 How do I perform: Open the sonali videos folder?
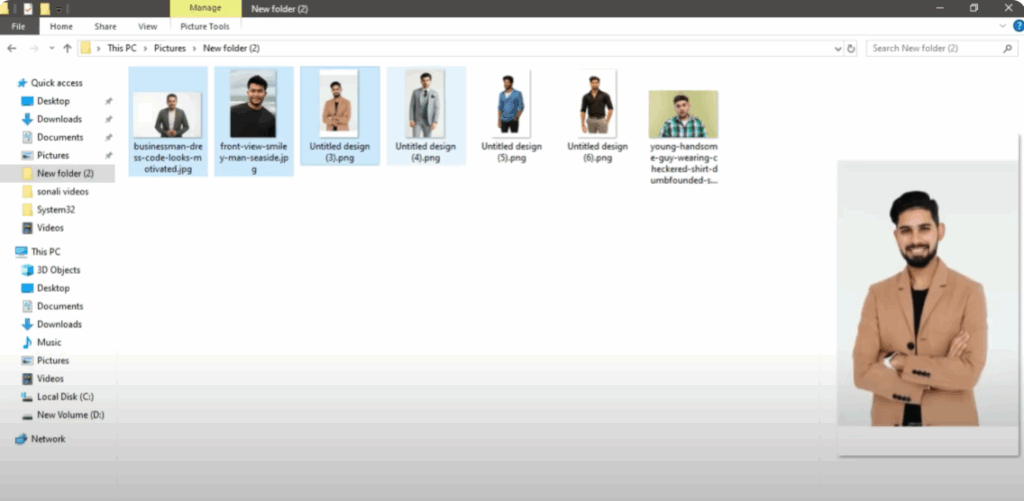point(62,191)
